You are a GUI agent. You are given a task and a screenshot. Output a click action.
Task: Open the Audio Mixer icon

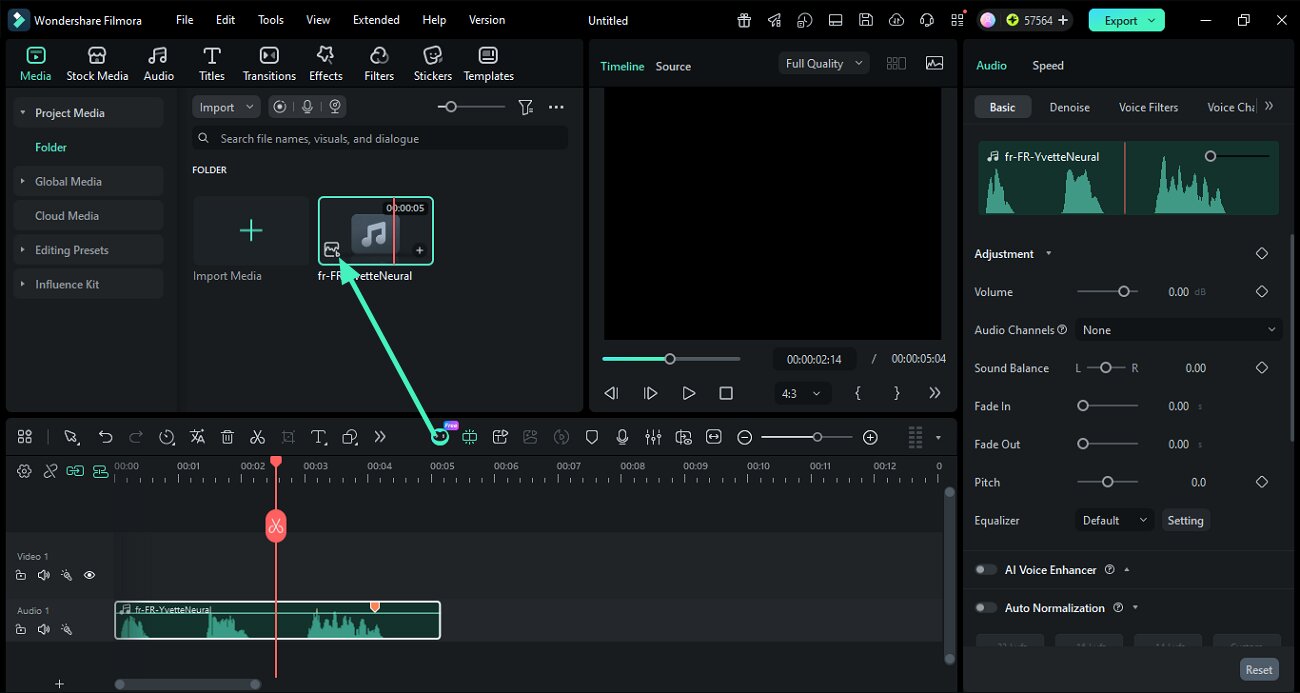click(653, 437)
